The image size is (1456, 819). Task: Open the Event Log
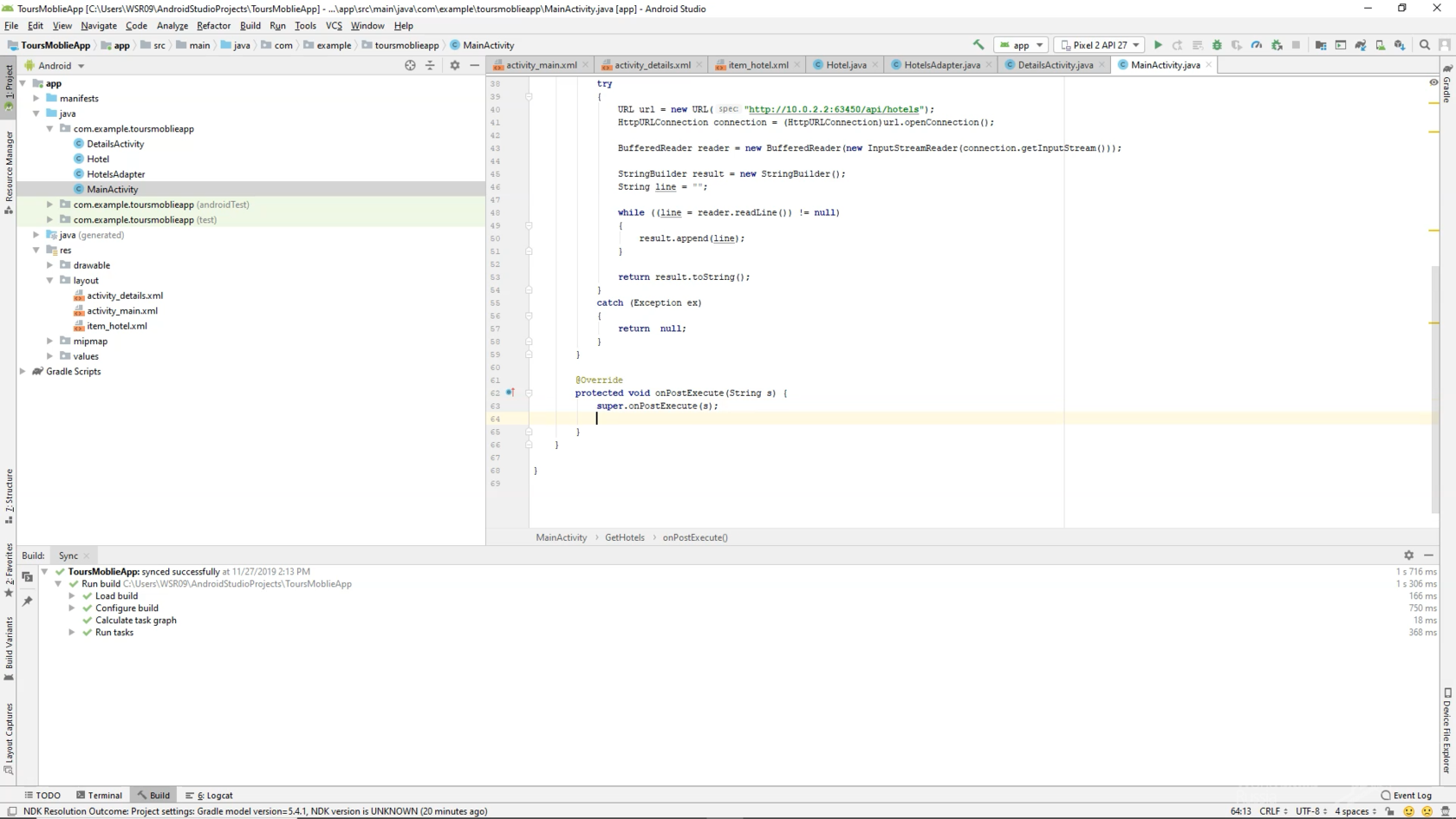(x=1407, y=795)
